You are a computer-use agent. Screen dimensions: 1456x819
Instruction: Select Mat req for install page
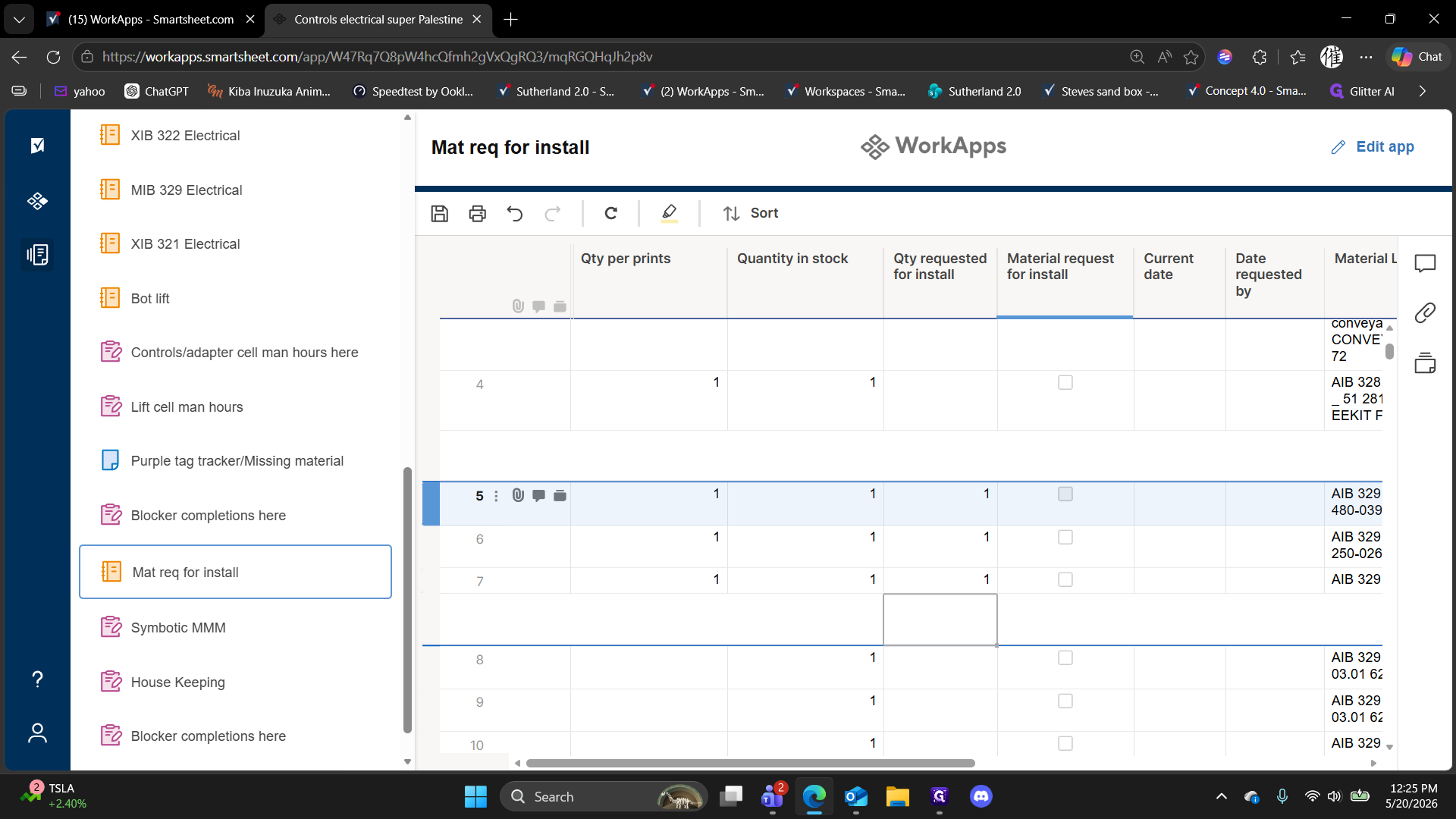click(235, 573)
